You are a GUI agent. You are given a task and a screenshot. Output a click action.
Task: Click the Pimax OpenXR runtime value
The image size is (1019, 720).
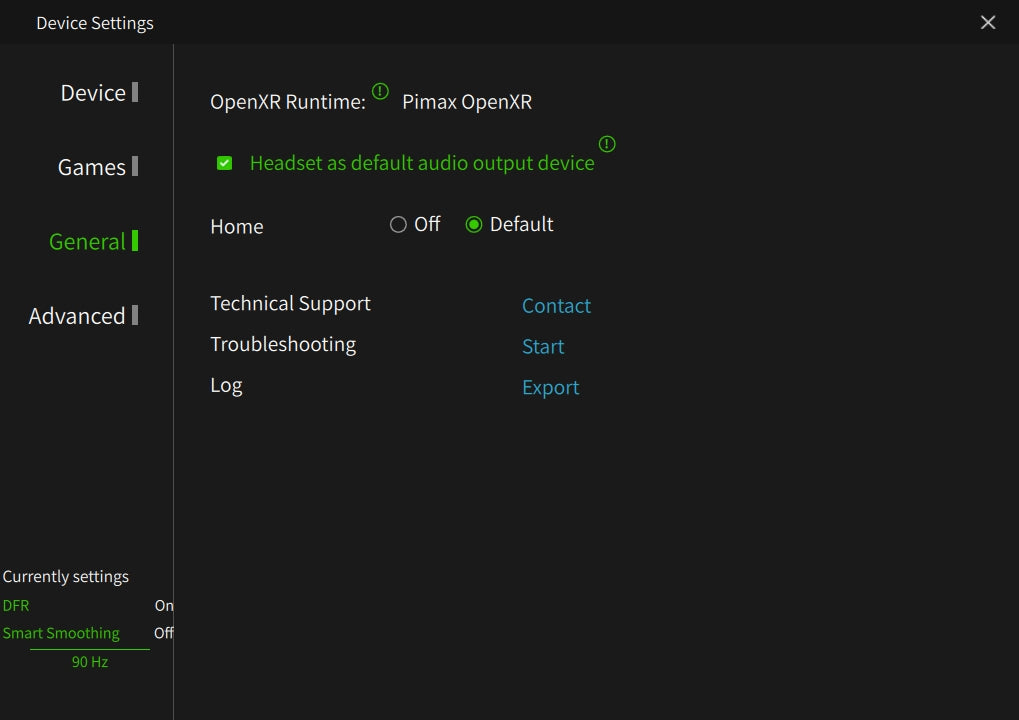pos(467,102)
